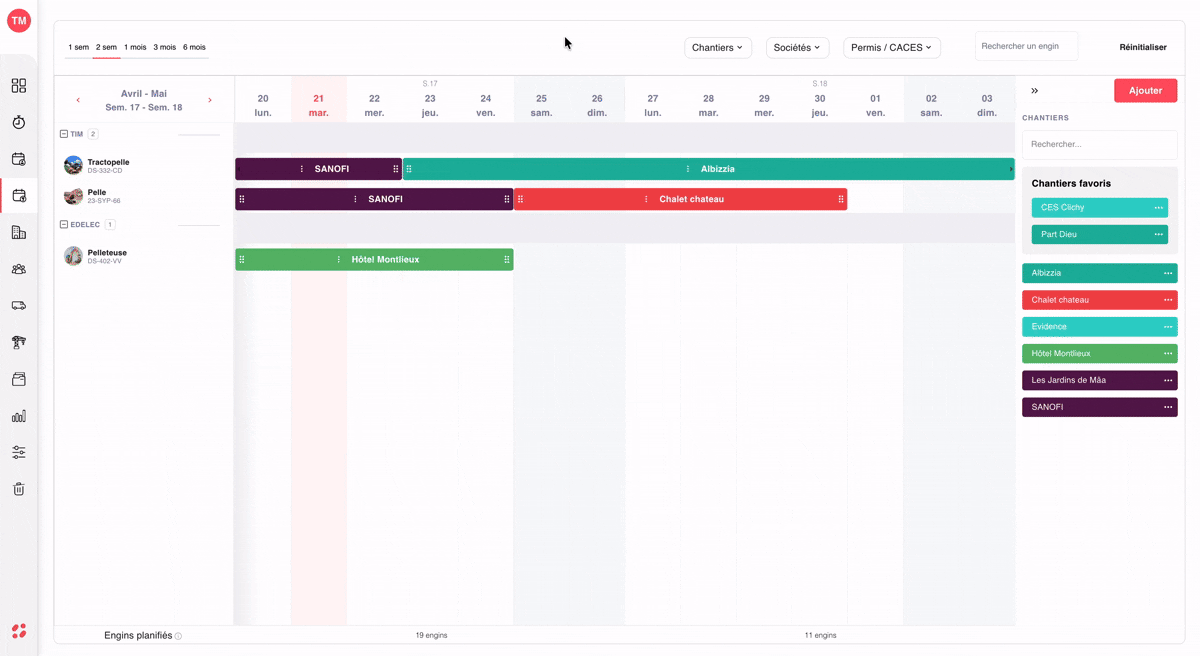Click the red Ajouter button
This screenshot has height=656, width=1200.
1146,91
